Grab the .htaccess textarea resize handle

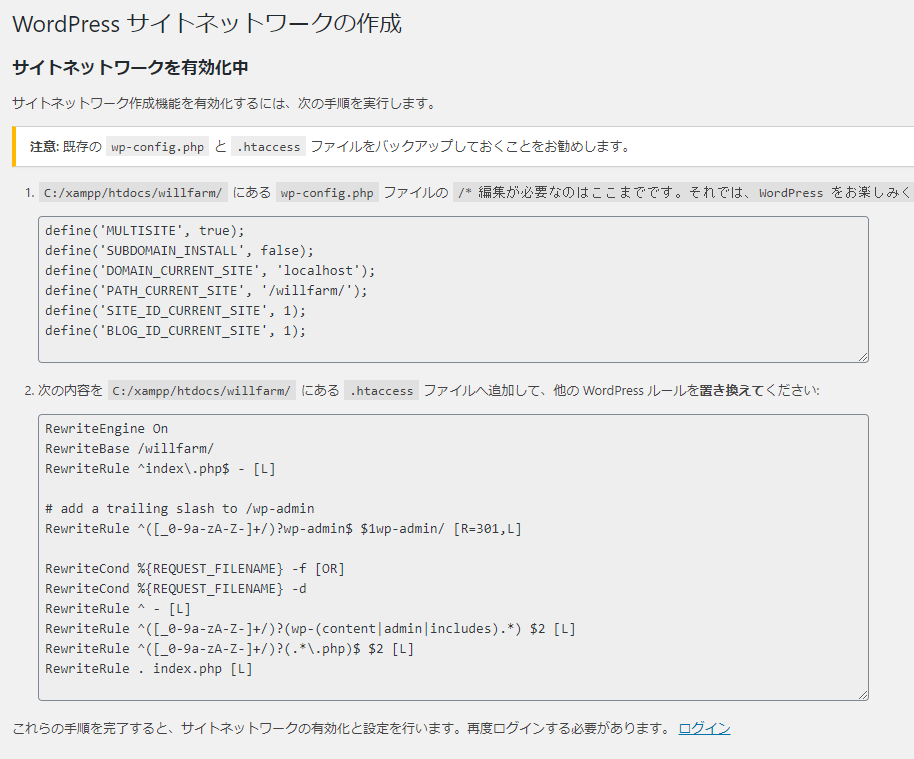tap(863, 694)
